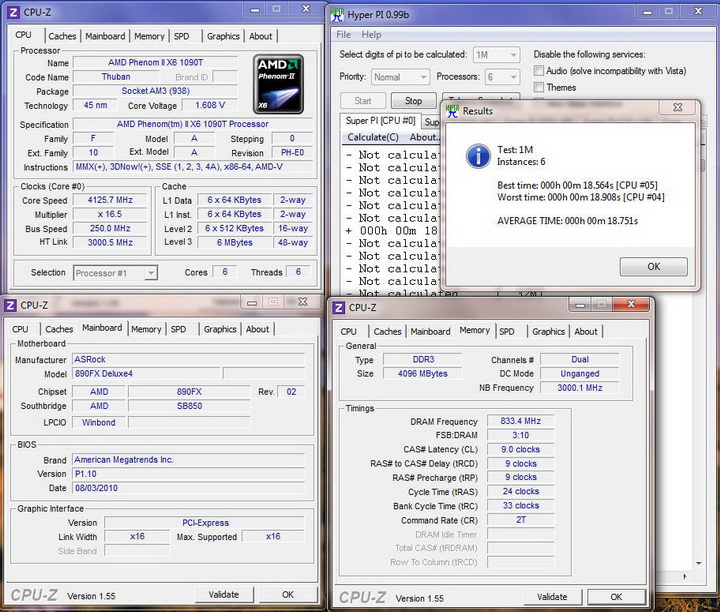
Task: Click OK in the Memory CPU-Z window
Action: point(616,597)
